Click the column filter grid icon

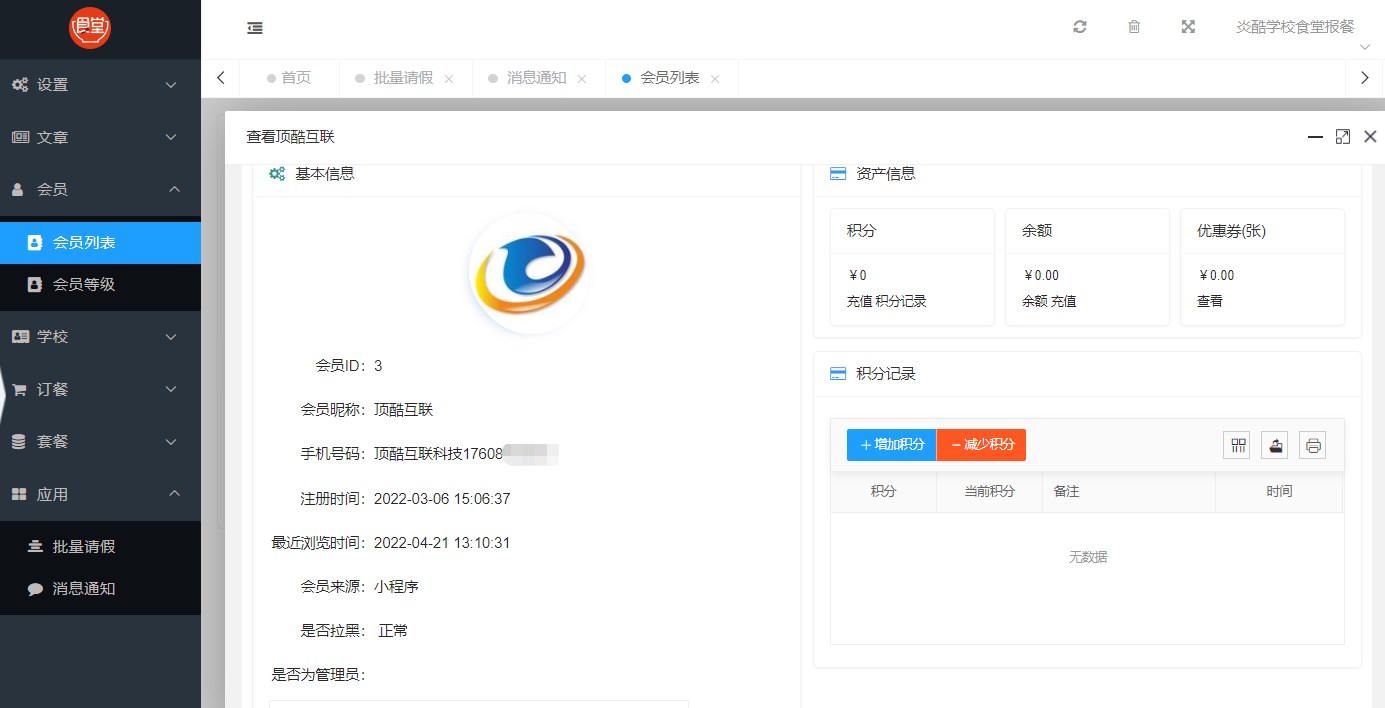1238,446
